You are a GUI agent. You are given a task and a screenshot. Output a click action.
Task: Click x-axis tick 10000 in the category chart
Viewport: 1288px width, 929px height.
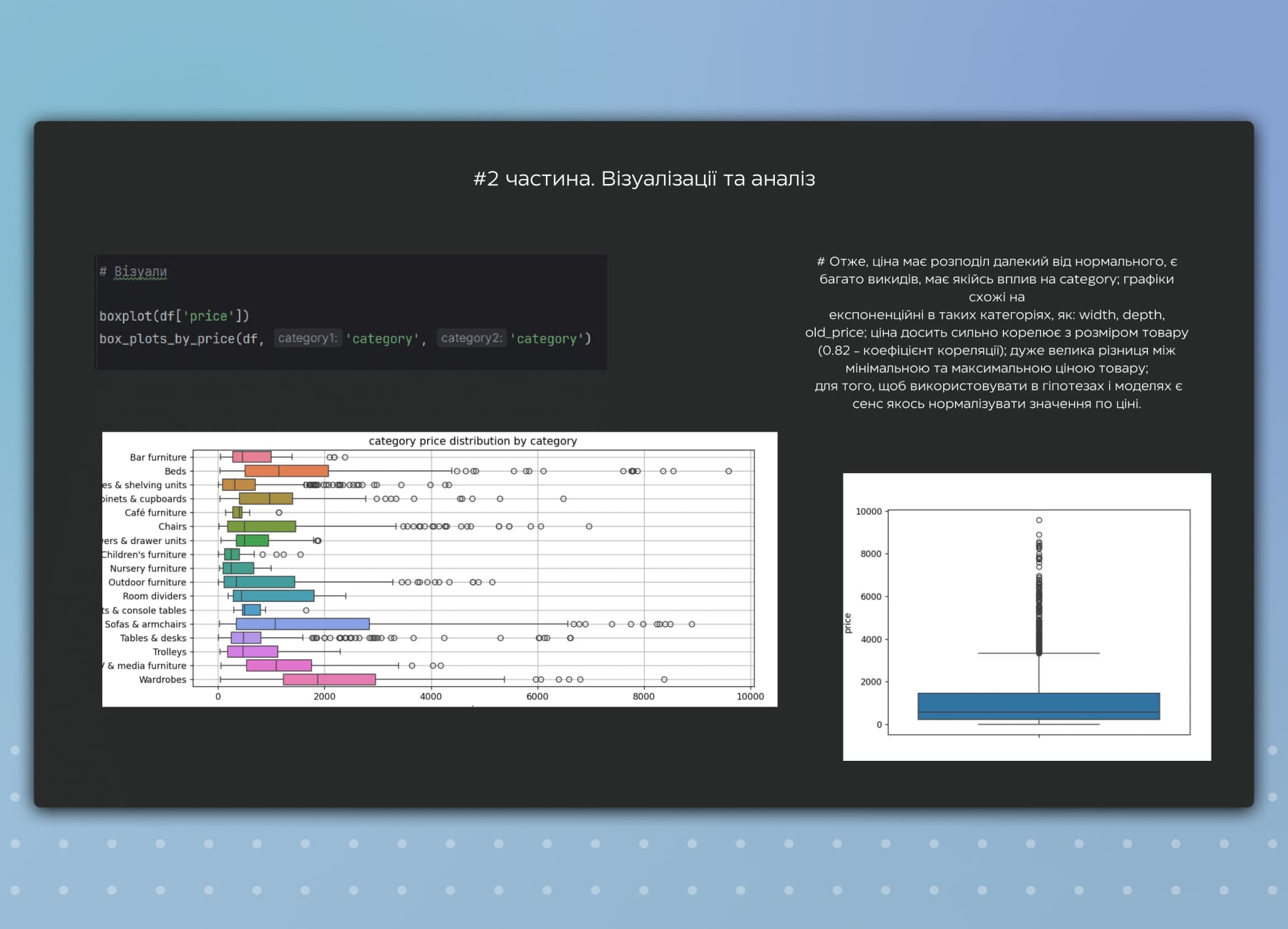pos(750,696)
